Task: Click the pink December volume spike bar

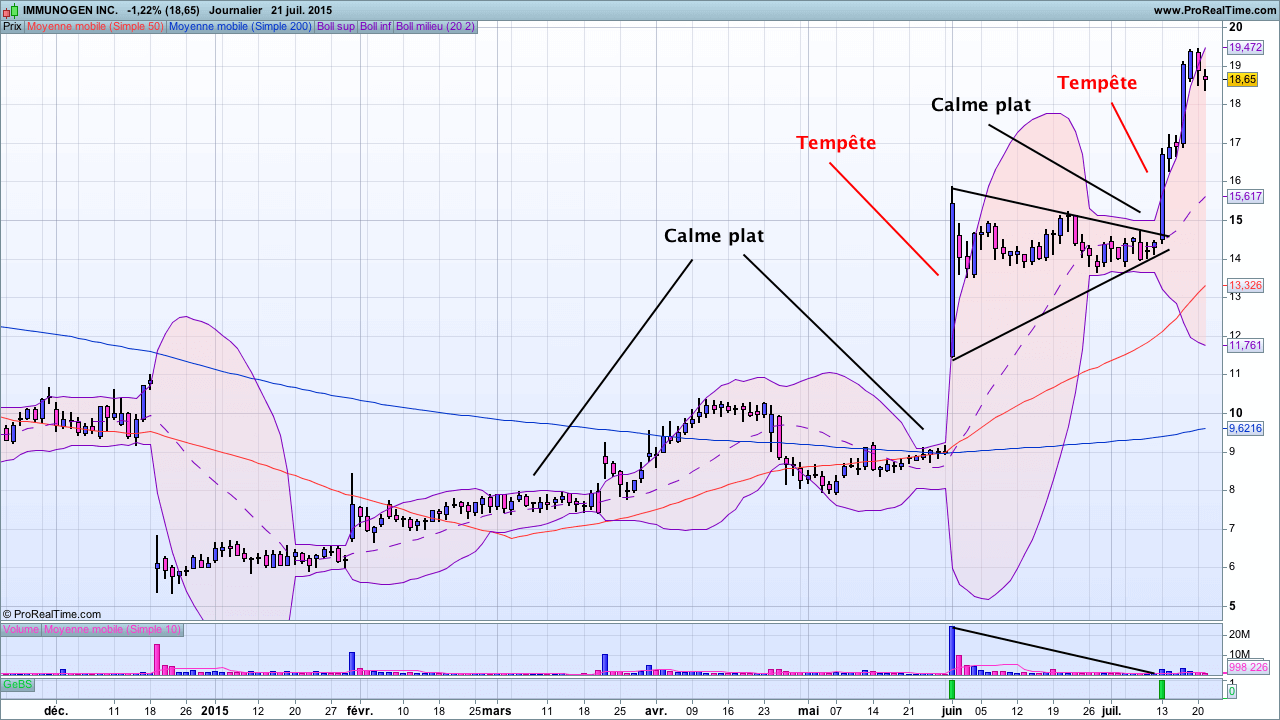Action: (x=157, y=659)
